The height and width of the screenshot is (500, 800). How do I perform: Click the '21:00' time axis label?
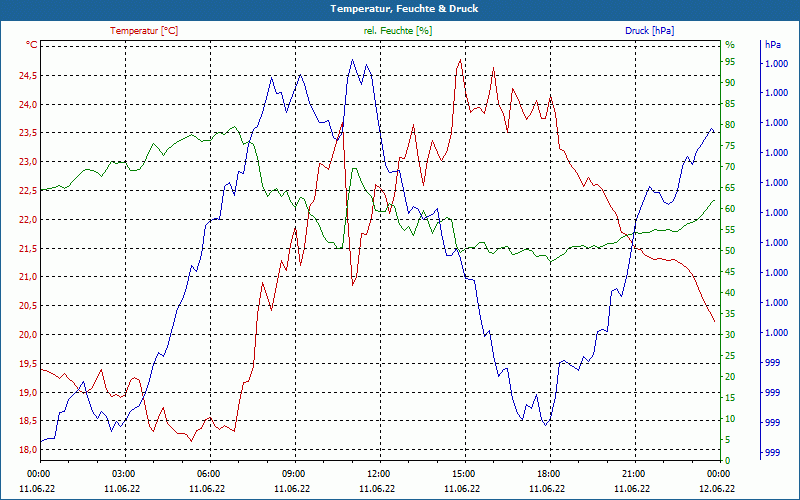[x=633, y=473]
